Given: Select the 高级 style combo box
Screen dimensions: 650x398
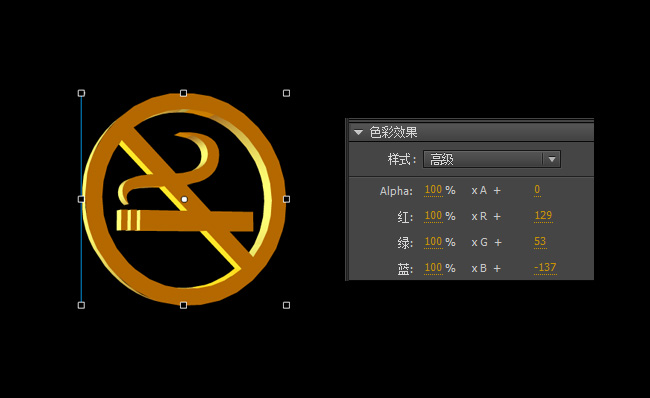Looking at the screenshot, I should coord(492,159).
